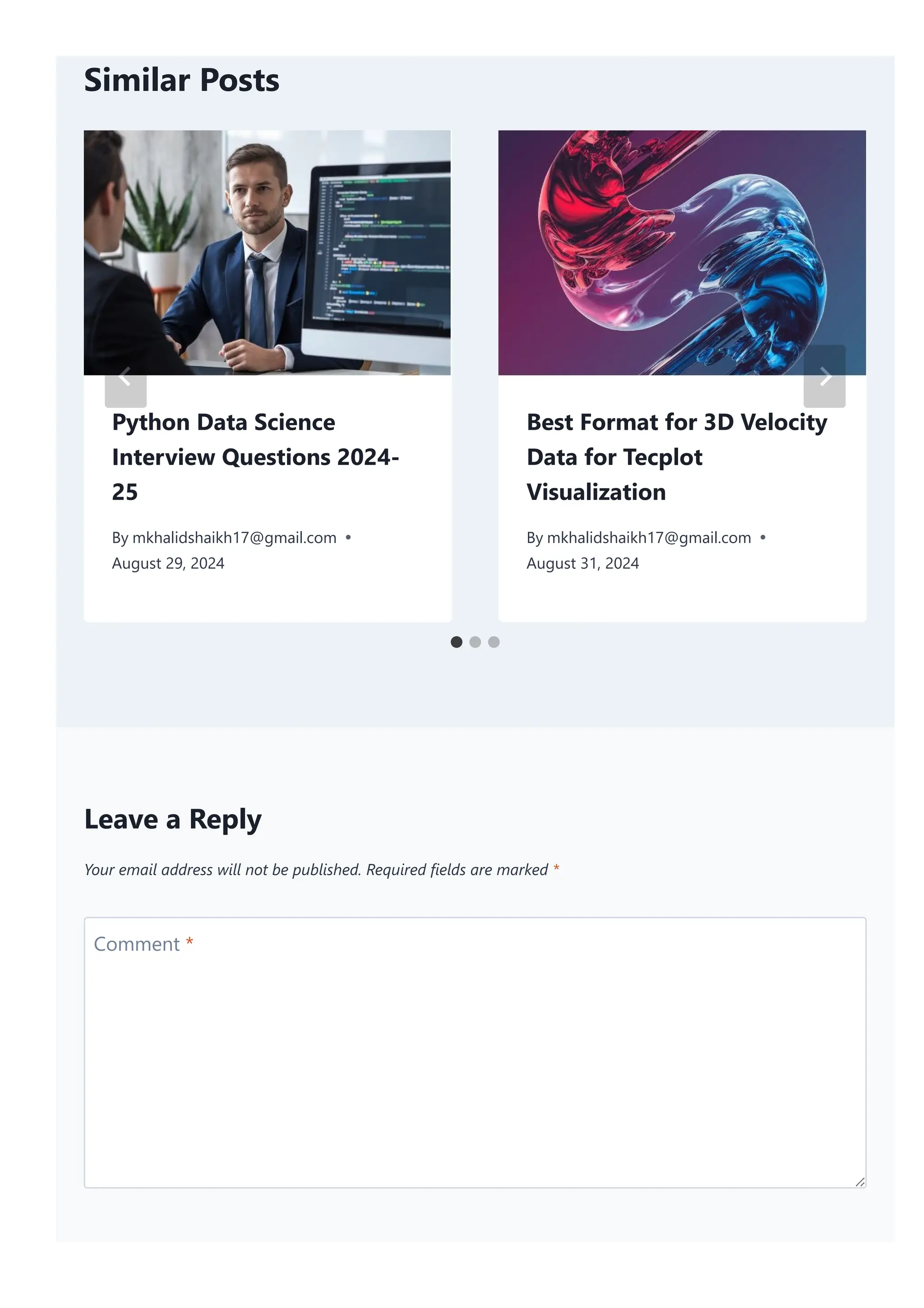Select the second carousel pagination dot
The height and width of the screenshot is (1308, 924).
(x=475, y=642)
